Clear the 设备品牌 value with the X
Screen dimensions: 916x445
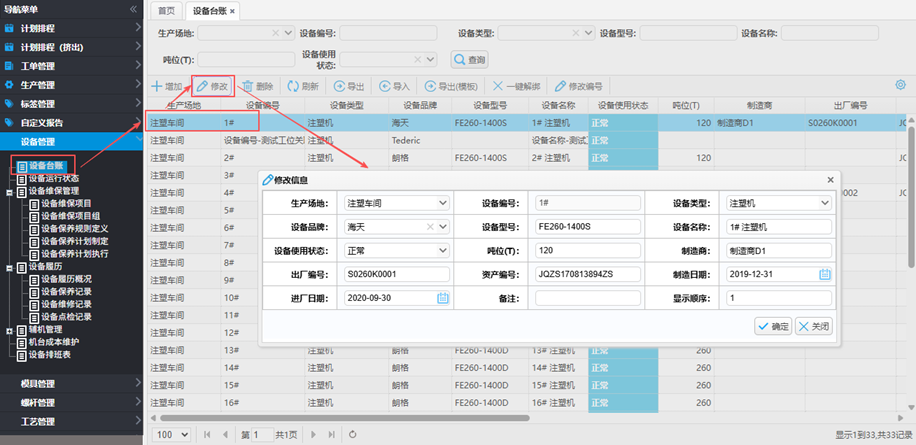click(429, 226)
